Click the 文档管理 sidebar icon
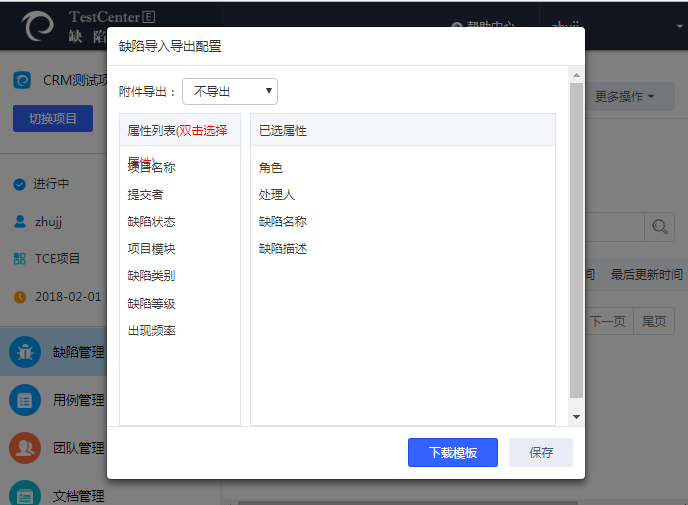The width and height of the screenshot is (688, 505). point(25,494)
